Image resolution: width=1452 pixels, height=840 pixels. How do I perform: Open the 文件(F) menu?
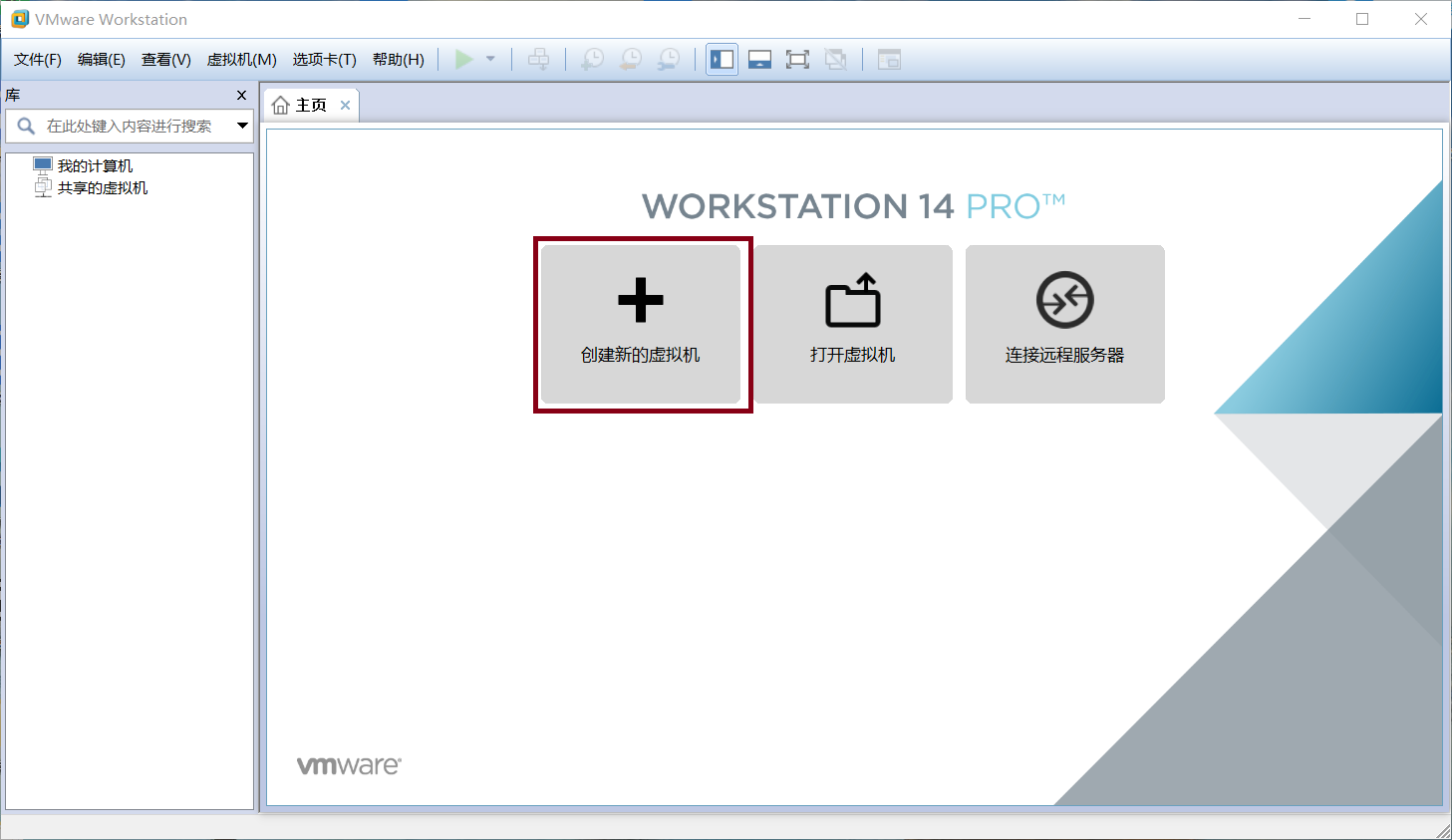pyautogui.click(x=38, y=60)
